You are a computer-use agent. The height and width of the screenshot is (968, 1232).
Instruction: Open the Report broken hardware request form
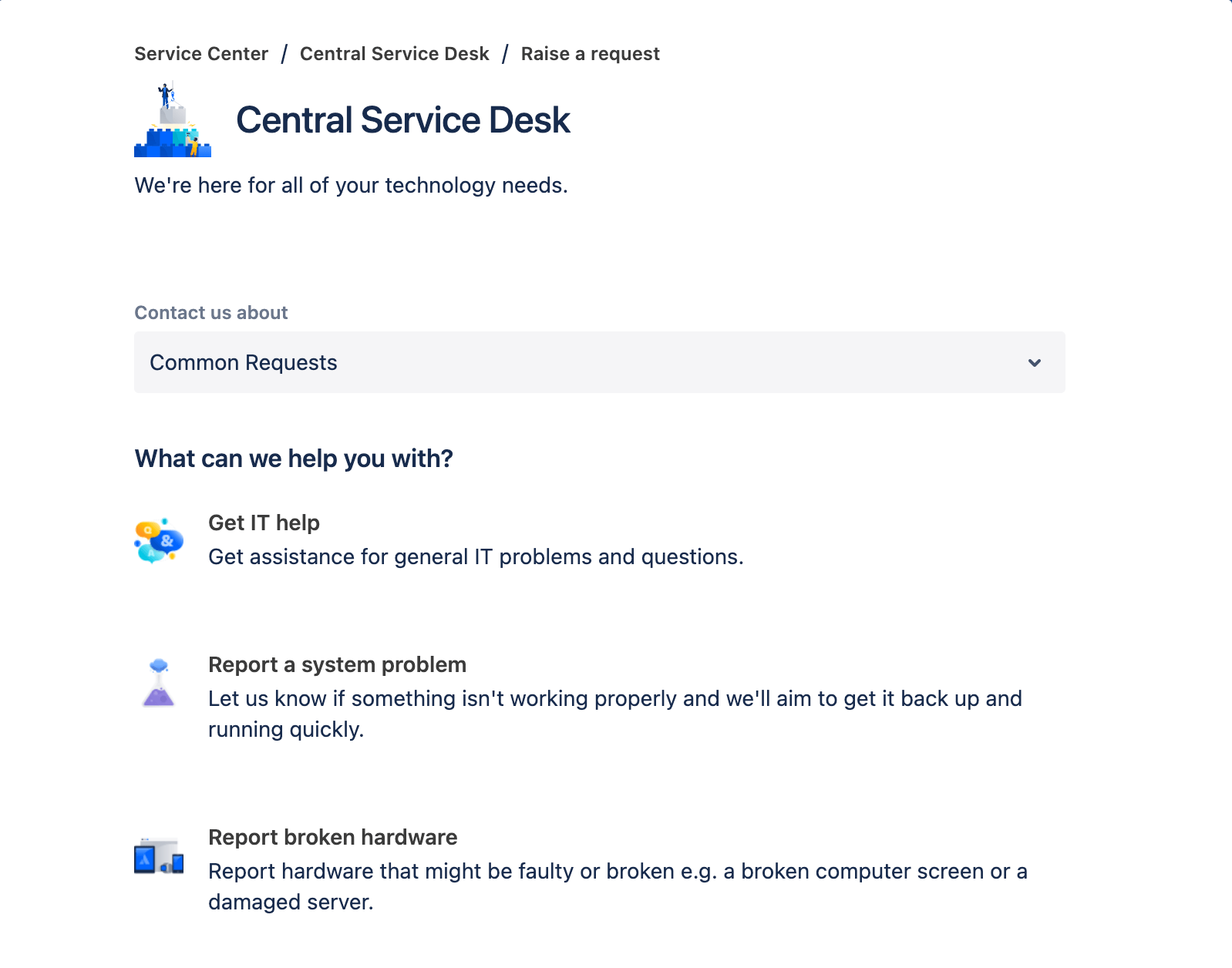tap(332, 837)
